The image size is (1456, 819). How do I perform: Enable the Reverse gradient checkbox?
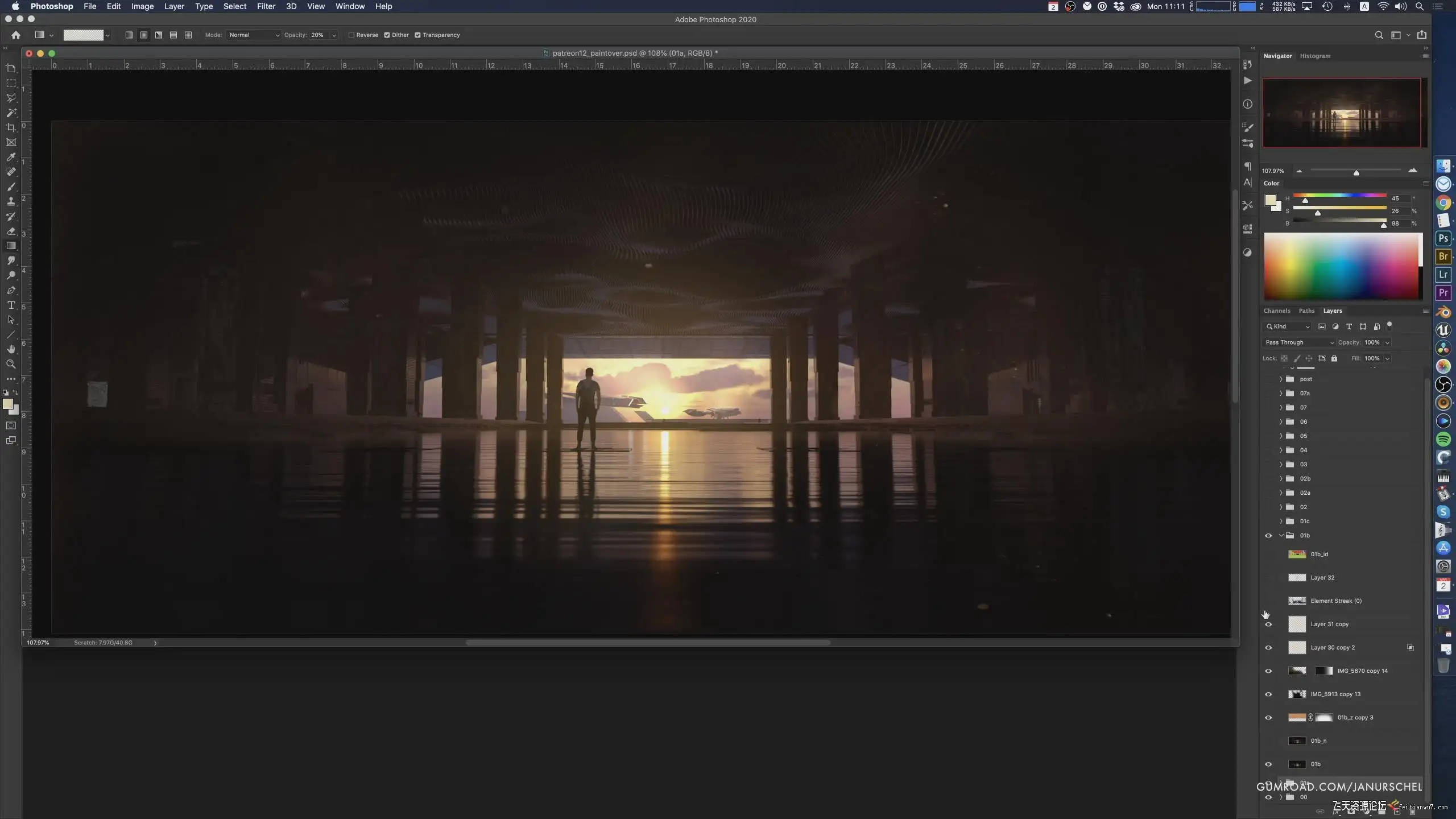point(351,35)
